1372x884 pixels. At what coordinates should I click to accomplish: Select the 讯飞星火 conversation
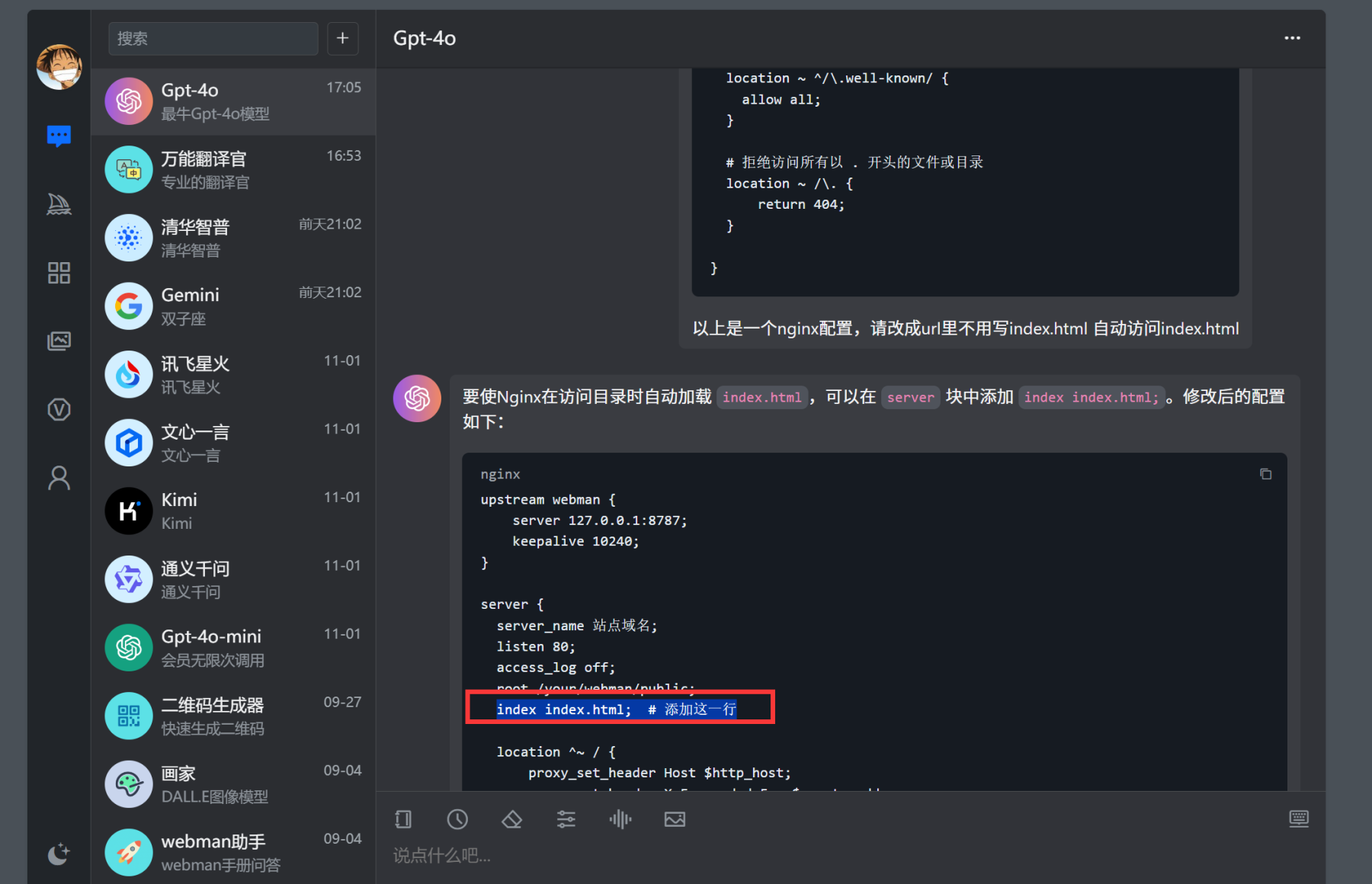click(233, 374)
